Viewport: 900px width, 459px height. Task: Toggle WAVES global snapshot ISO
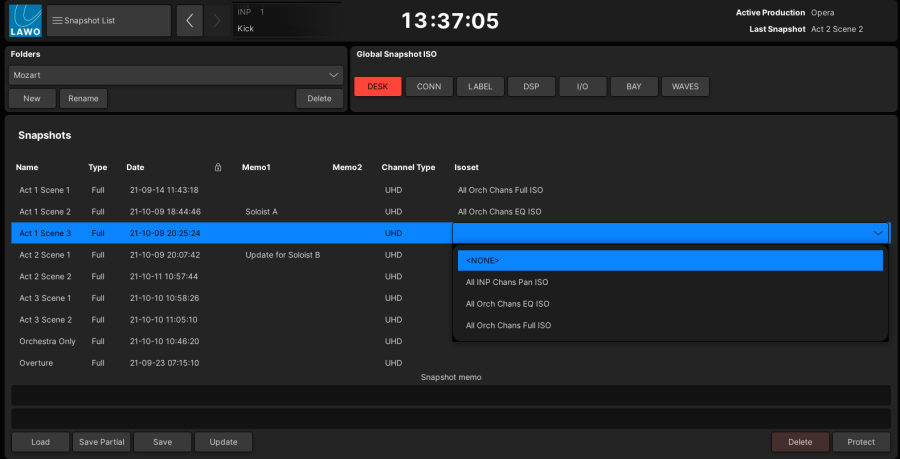685,87
